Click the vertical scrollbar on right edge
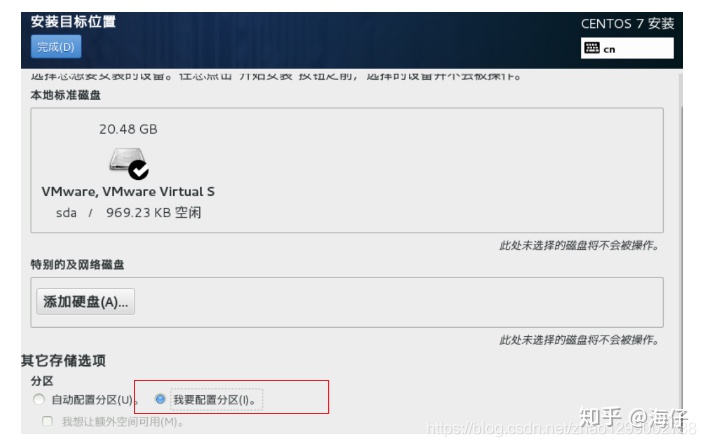Image resolution: width=706 pixels, height=447 pixels. [681, 252]
